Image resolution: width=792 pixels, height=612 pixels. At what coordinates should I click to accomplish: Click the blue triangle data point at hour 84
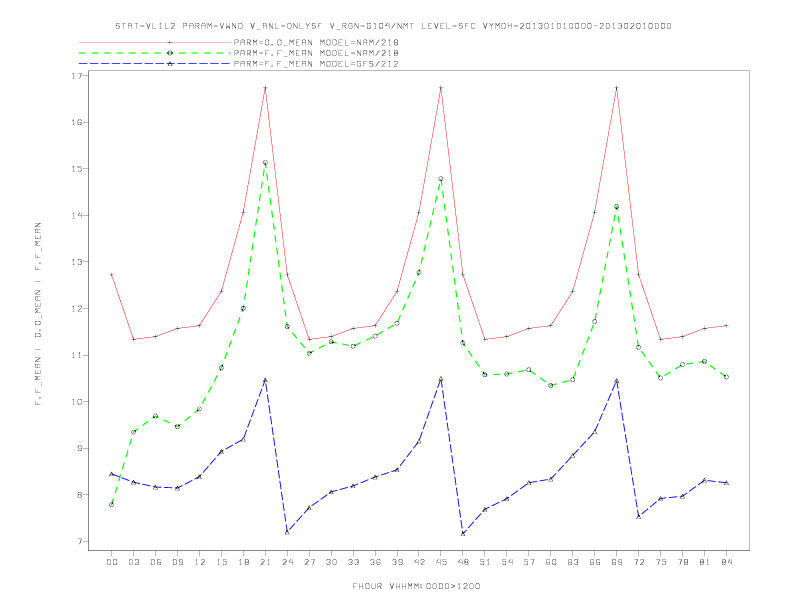tap(726, 483)
